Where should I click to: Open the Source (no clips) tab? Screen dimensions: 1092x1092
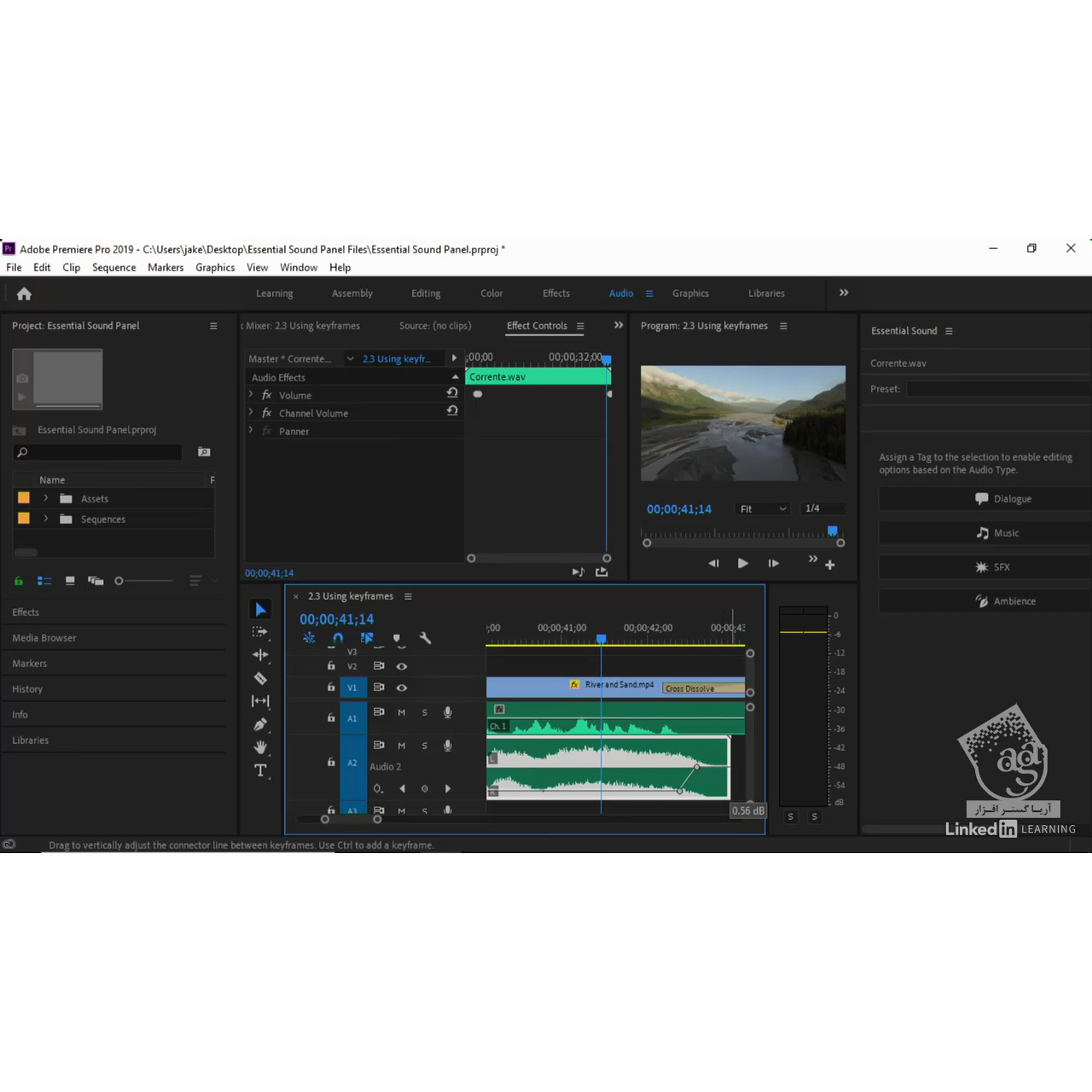click(x=435, y=326)
